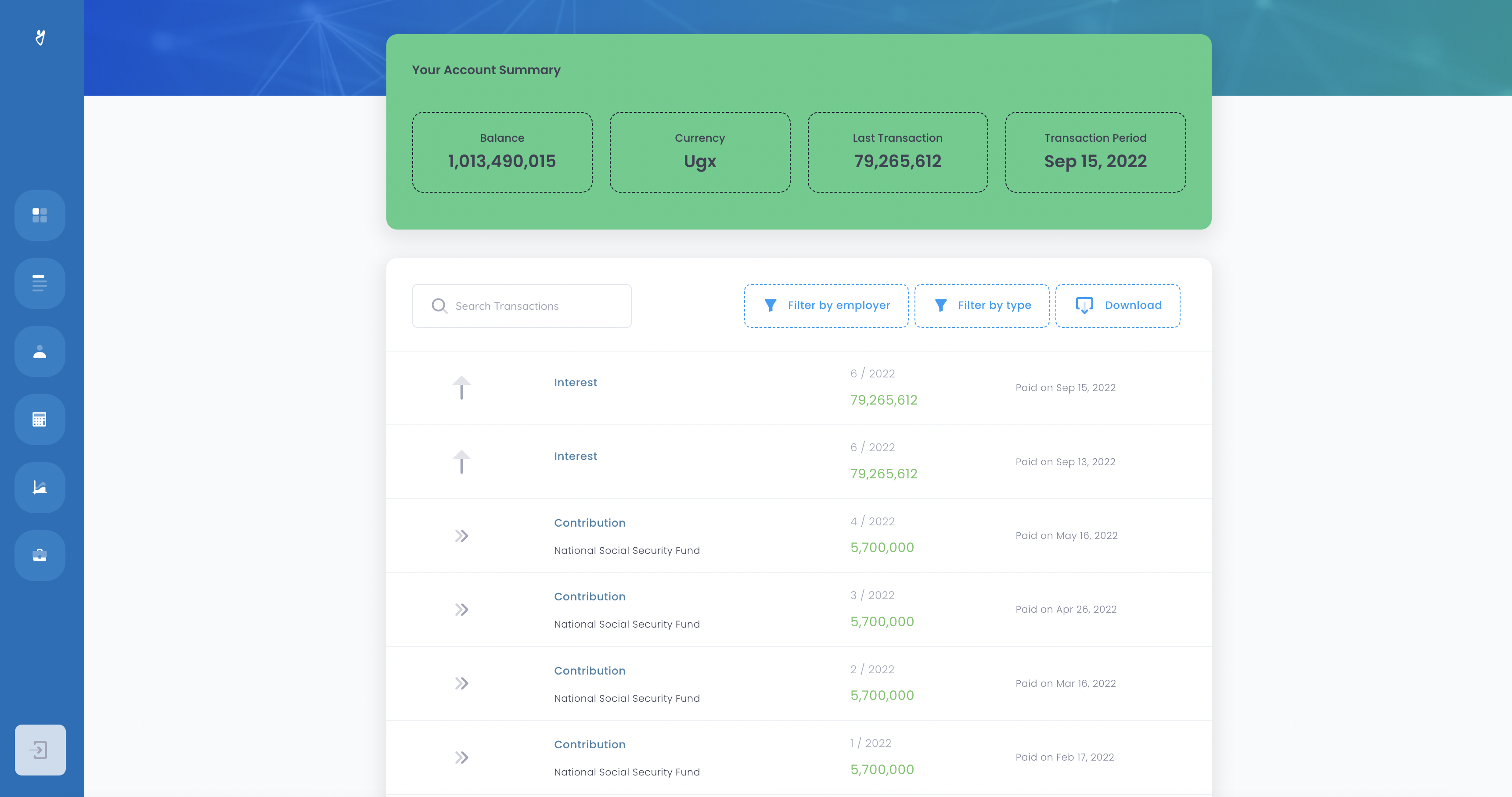Click the Download button
Image resolution: width=1512 pixels, height=797 pixels.
pyautogui.click(x=1118, y=305)
